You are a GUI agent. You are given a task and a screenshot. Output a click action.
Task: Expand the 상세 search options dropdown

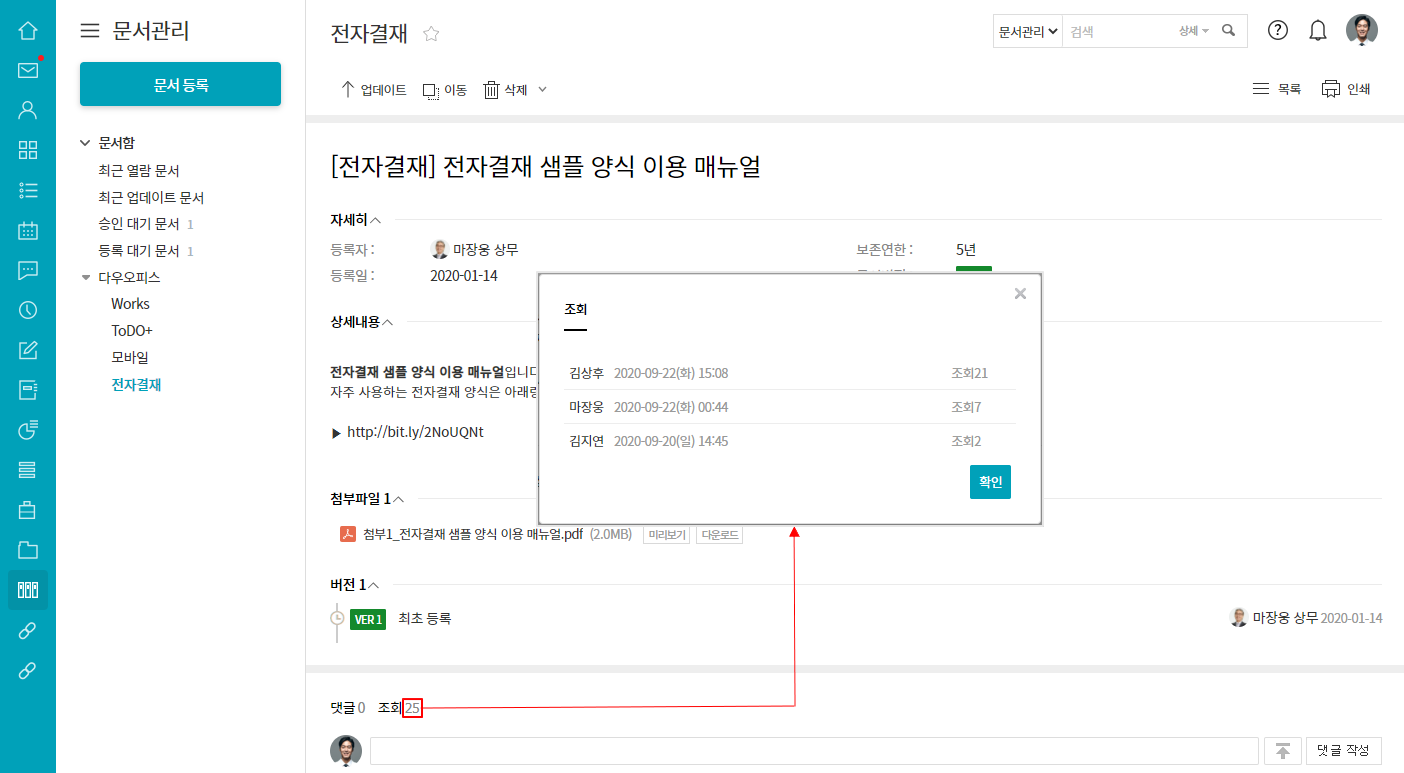click(1194, 31)
